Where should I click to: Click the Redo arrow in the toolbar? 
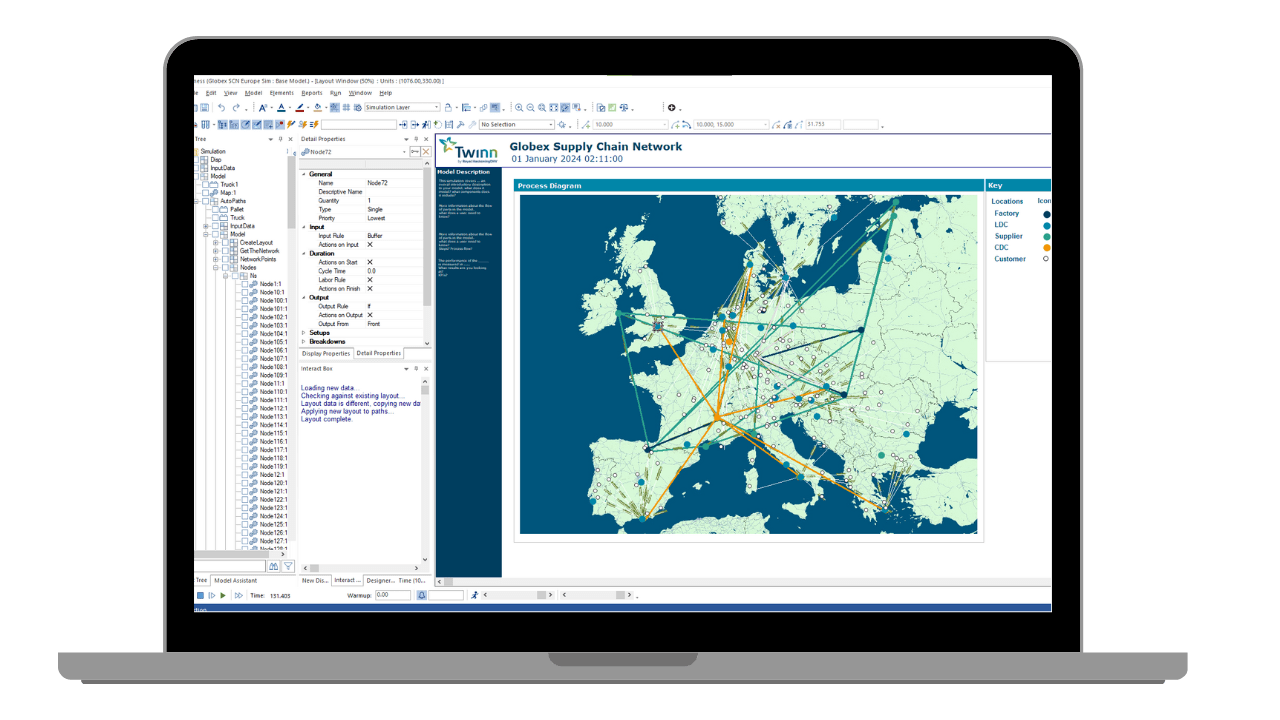tap(236, 107)
